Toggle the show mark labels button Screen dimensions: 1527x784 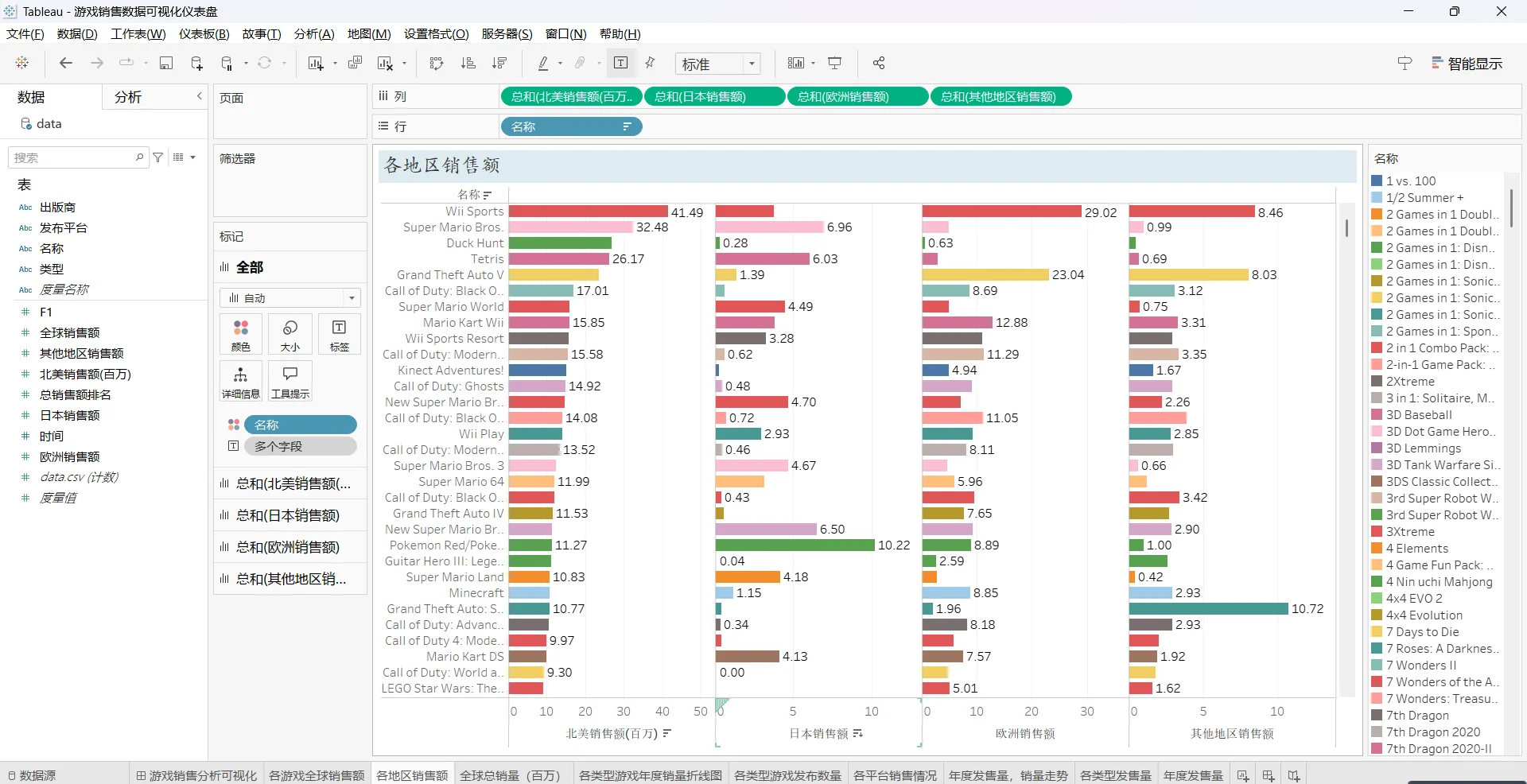621,63
